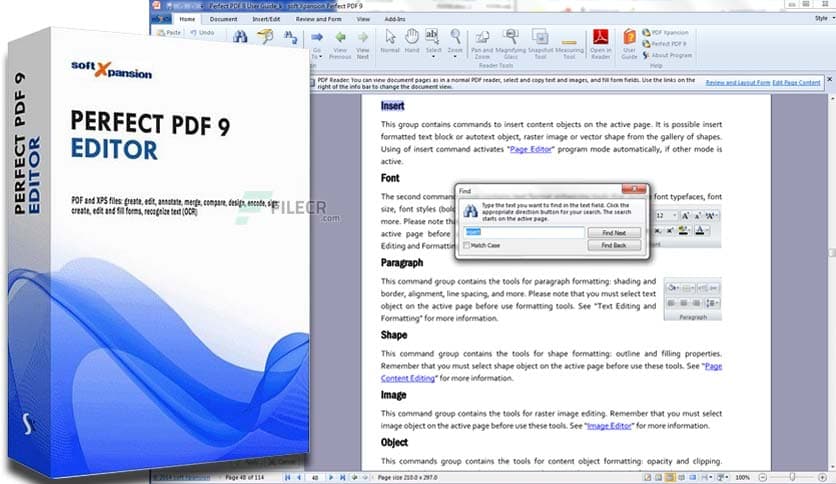Open the Document tab
The image size is (836, 484).
[x=223, y=19]
